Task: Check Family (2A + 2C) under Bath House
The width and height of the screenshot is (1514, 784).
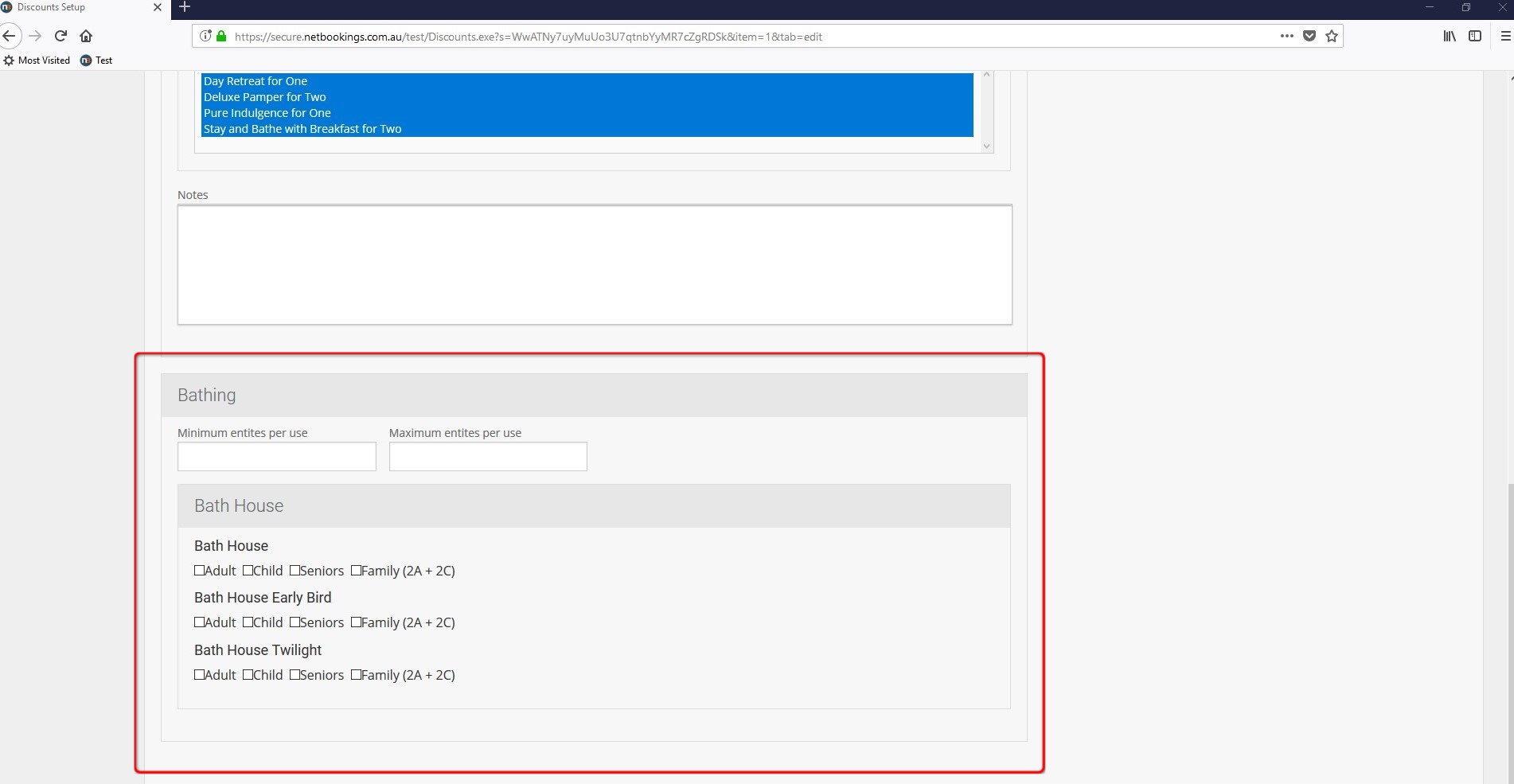Action: click(x=357, y=571)
